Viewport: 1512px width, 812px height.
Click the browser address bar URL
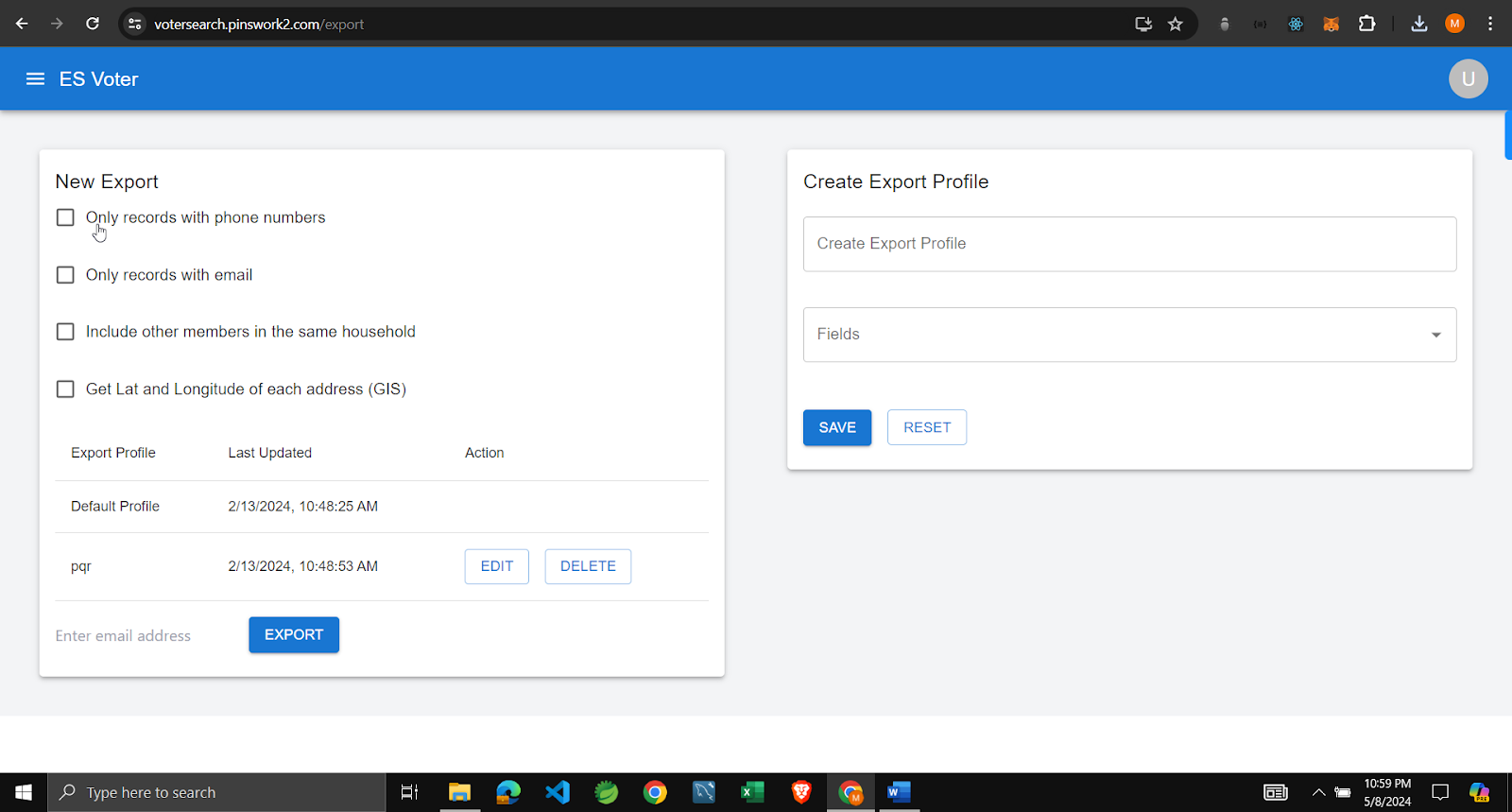click(x=259, y=25)
